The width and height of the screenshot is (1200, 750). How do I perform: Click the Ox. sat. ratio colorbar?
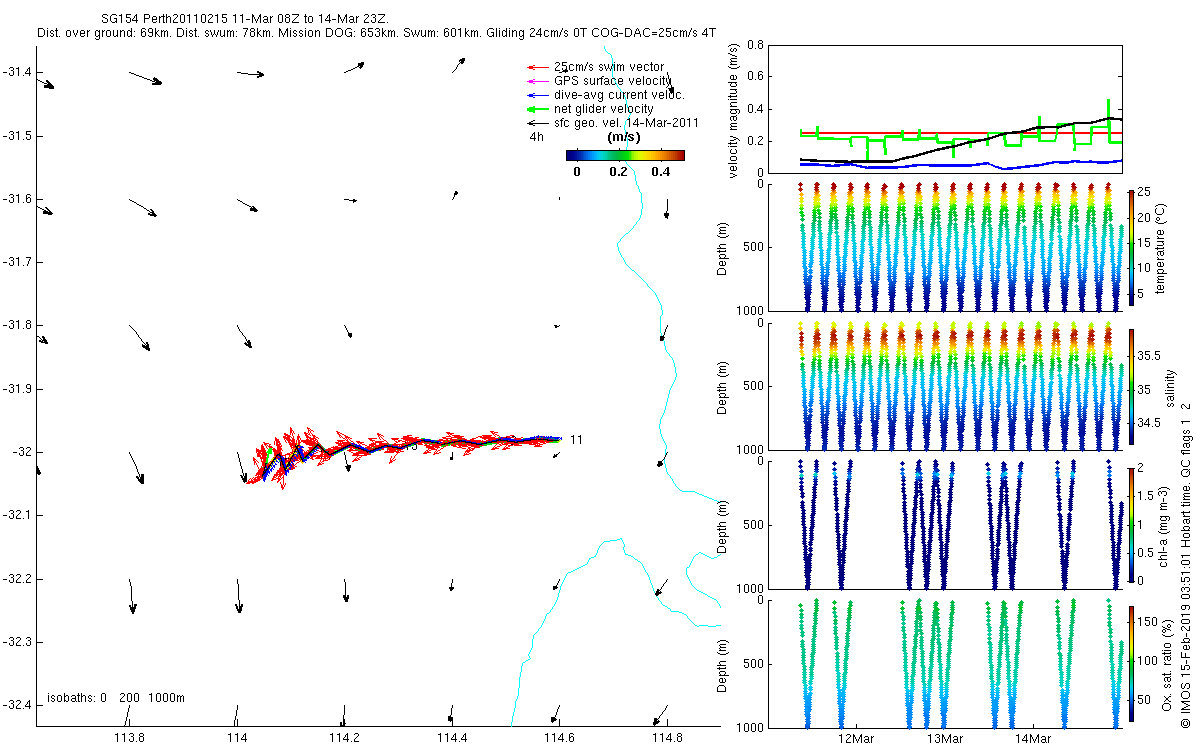1131,662
